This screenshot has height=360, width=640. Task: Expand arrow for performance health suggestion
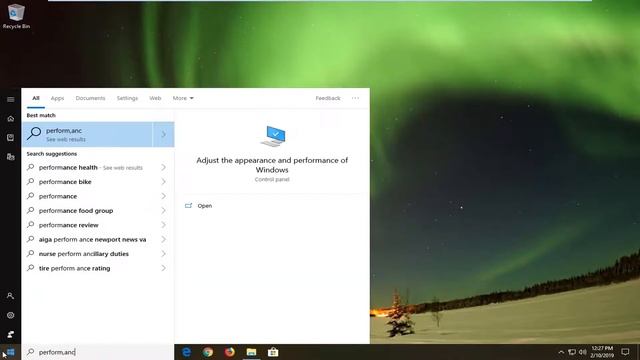pyautogui.click(x=163, y=167)
